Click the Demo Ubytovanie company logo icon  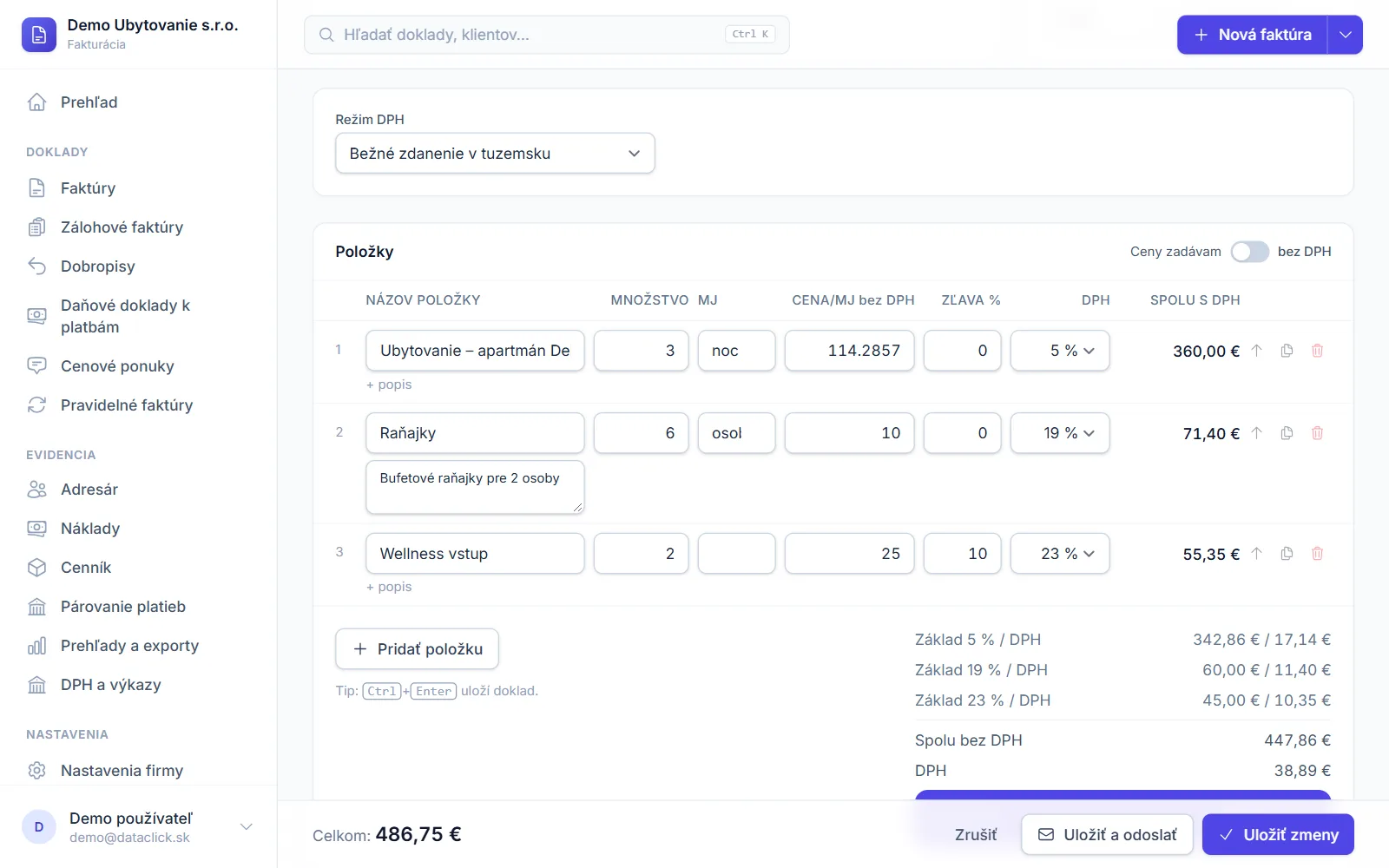tap(38, 35)
